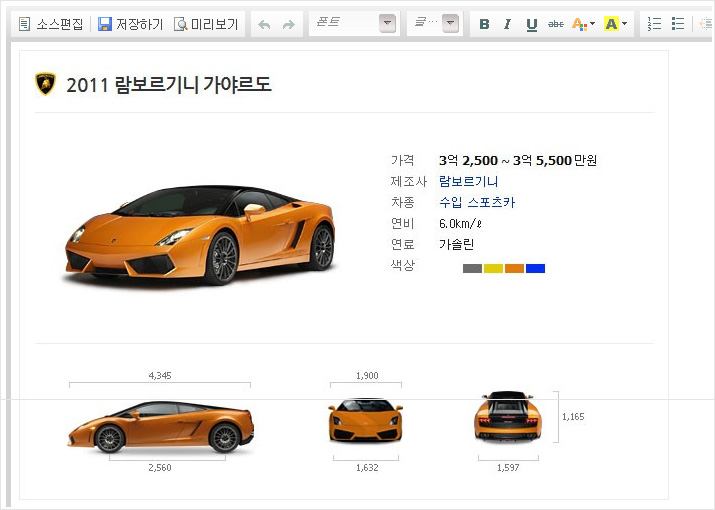The height and width of the screenshot is (510, 715).
Task: Insert a bulleted list
Action: (678, 24)
